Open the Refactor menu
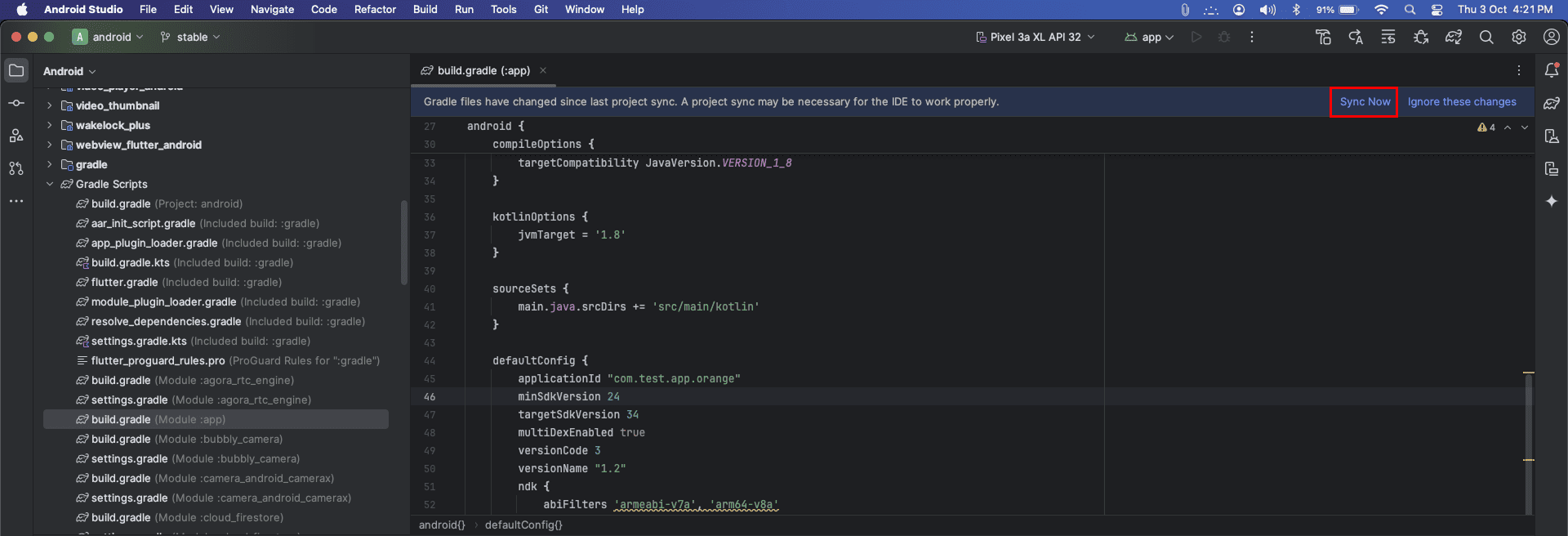The width and height of the screenshot is (1568, 536). click(375, 10)
